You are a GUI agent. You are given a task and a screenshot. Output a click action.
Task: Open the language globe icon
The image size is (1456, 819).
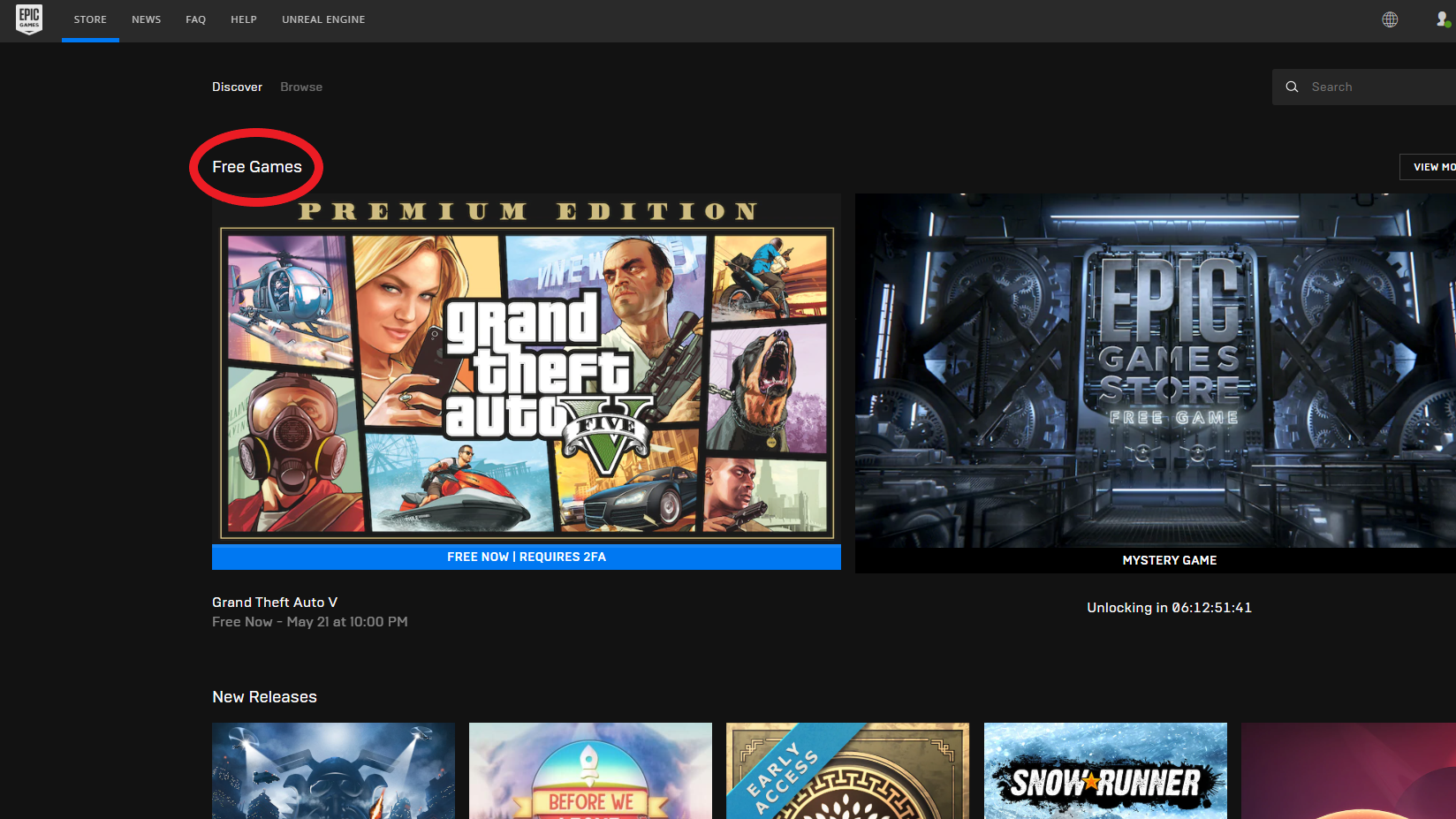click(x=1390, y=19)
